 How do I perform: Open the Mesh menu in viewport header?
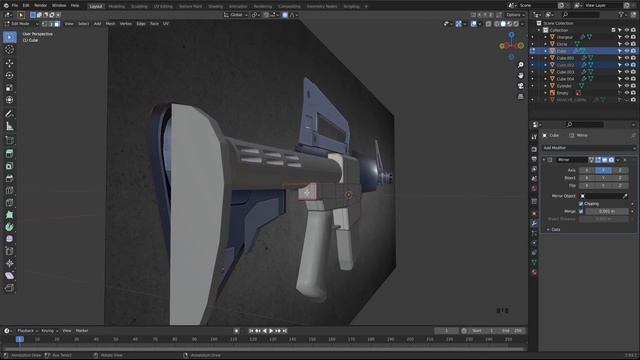pyautogui.click(x=111, y=24)
